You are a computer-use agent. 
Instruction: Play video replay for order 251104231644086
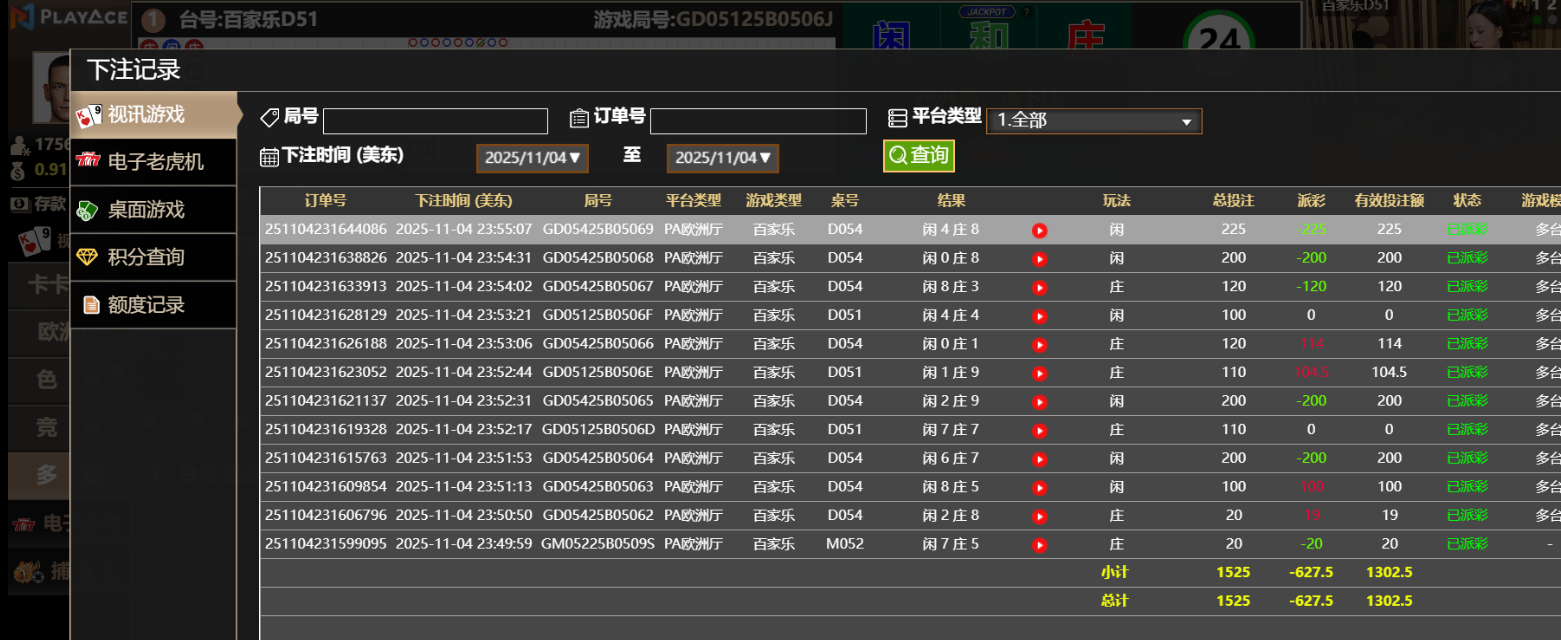pyautogui.click(x=1039, y=230)
